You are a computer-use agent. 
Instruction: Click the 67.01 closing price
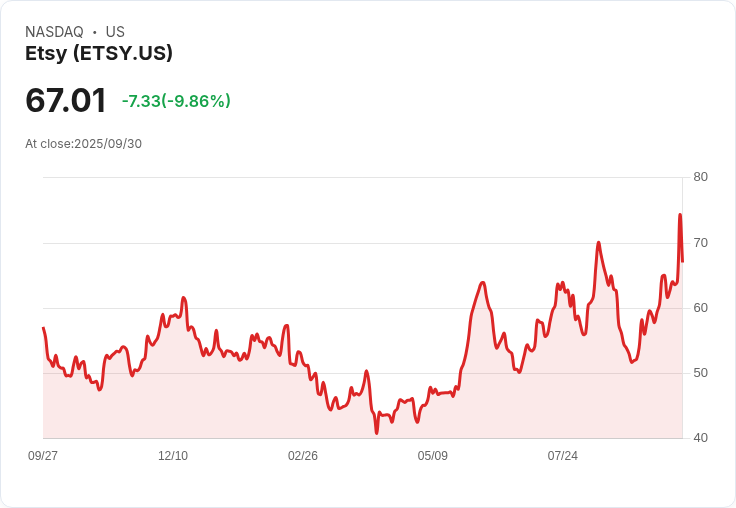pyautogui.click(x=66, y=101)
